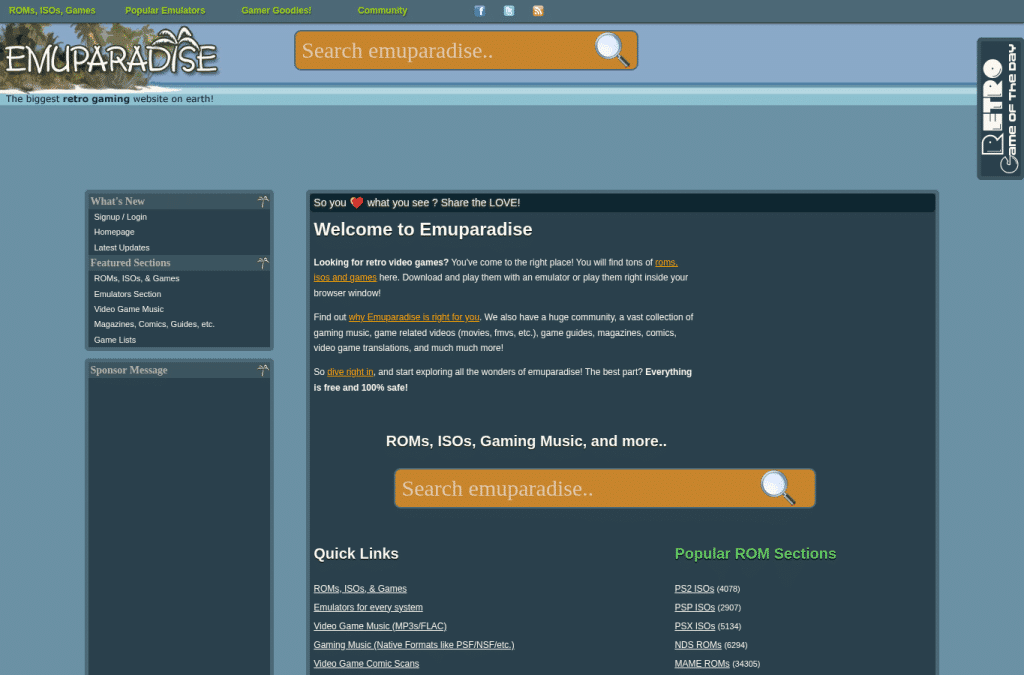Image resolution: width=1024 pixels, height=675 pixels.
Task: Open the RSS feed icon
Action: tap(538, 10)
